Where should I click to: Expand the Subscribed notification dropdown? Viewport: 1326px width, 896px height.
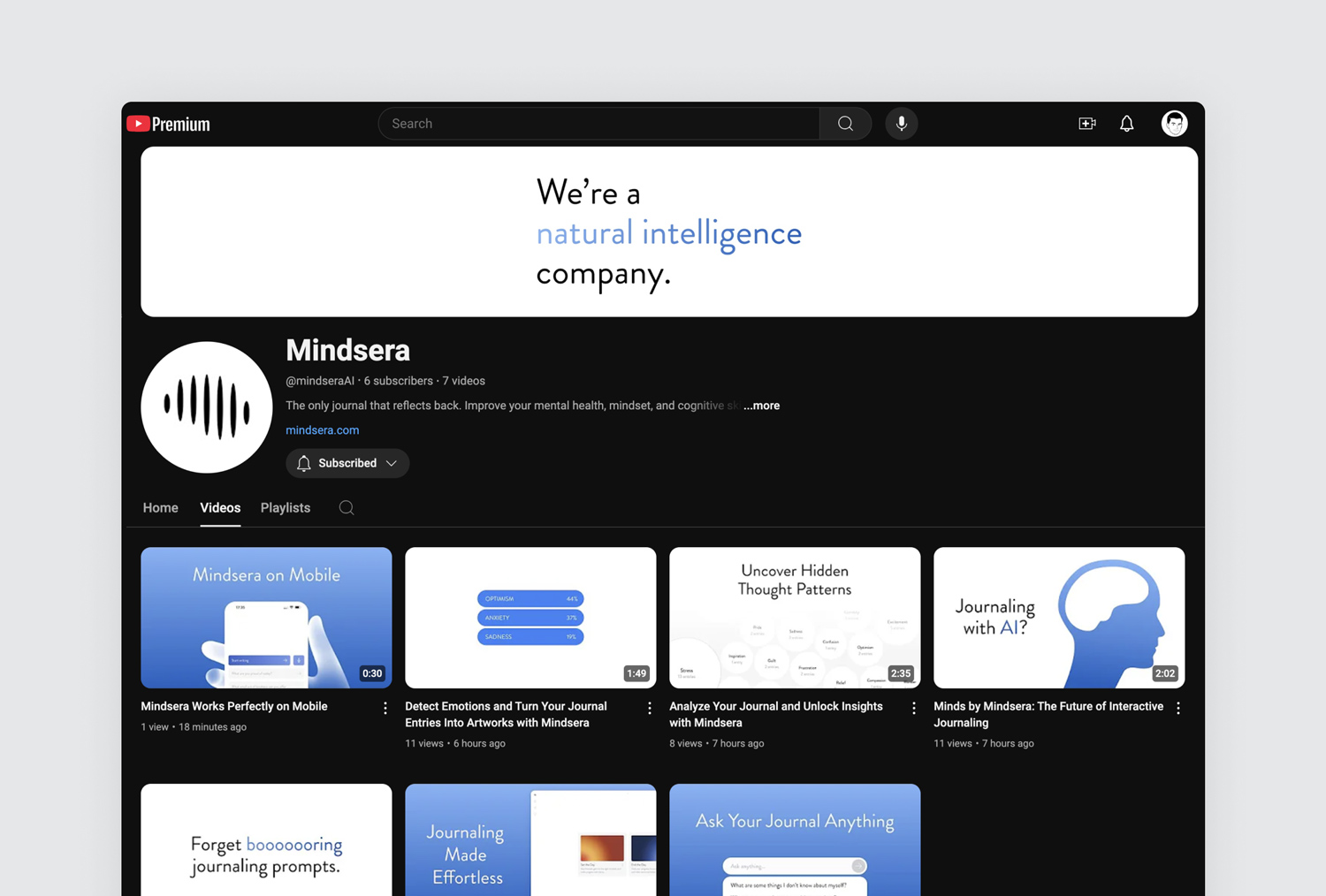(x=347, y=463)
